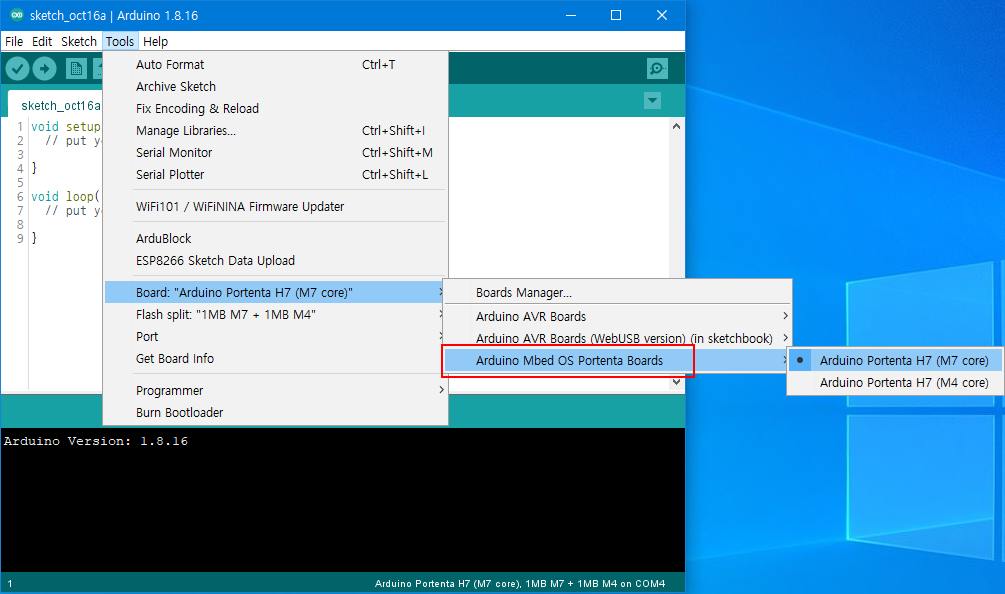Open the Help menu

155,42
